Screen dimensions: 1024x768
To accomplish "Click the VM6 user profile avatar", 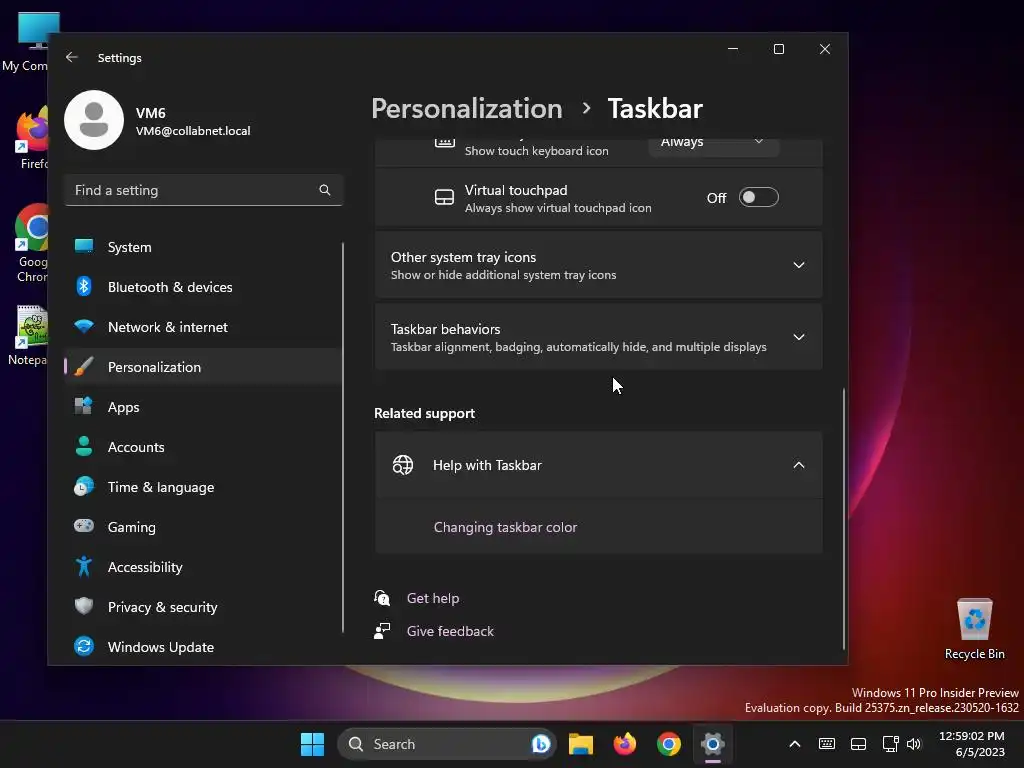I will pos(94,120).
